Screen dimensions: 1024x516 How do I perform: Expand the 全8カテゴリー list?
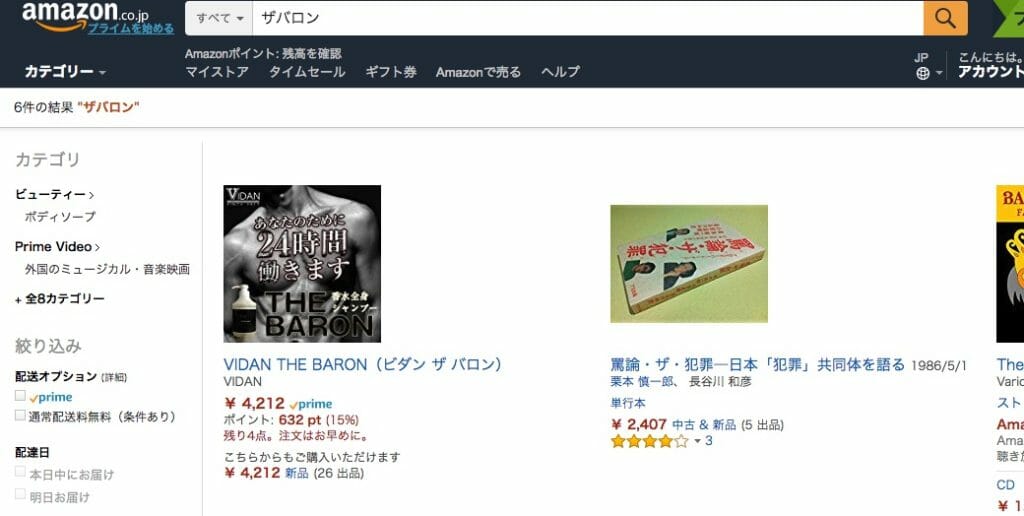(x=59, y=299)
